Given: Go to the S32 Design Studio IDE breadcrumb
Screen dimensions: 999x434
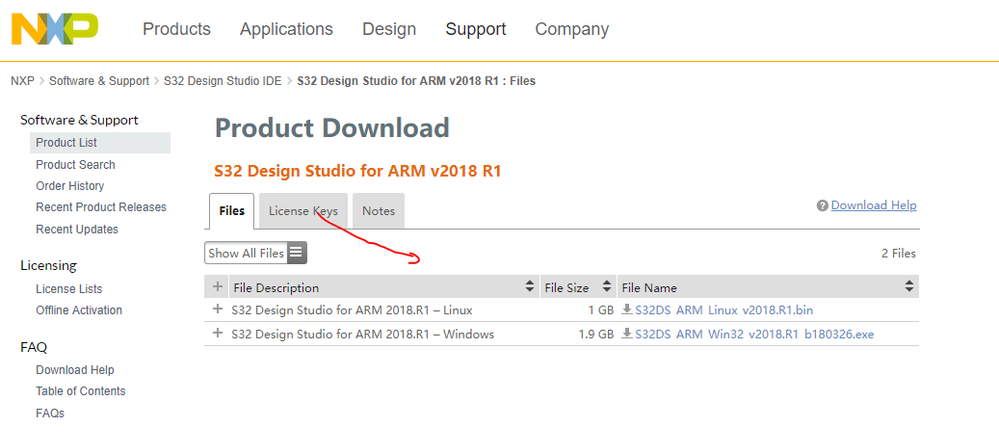Looking at the screenshot, I should click(222, 81).
